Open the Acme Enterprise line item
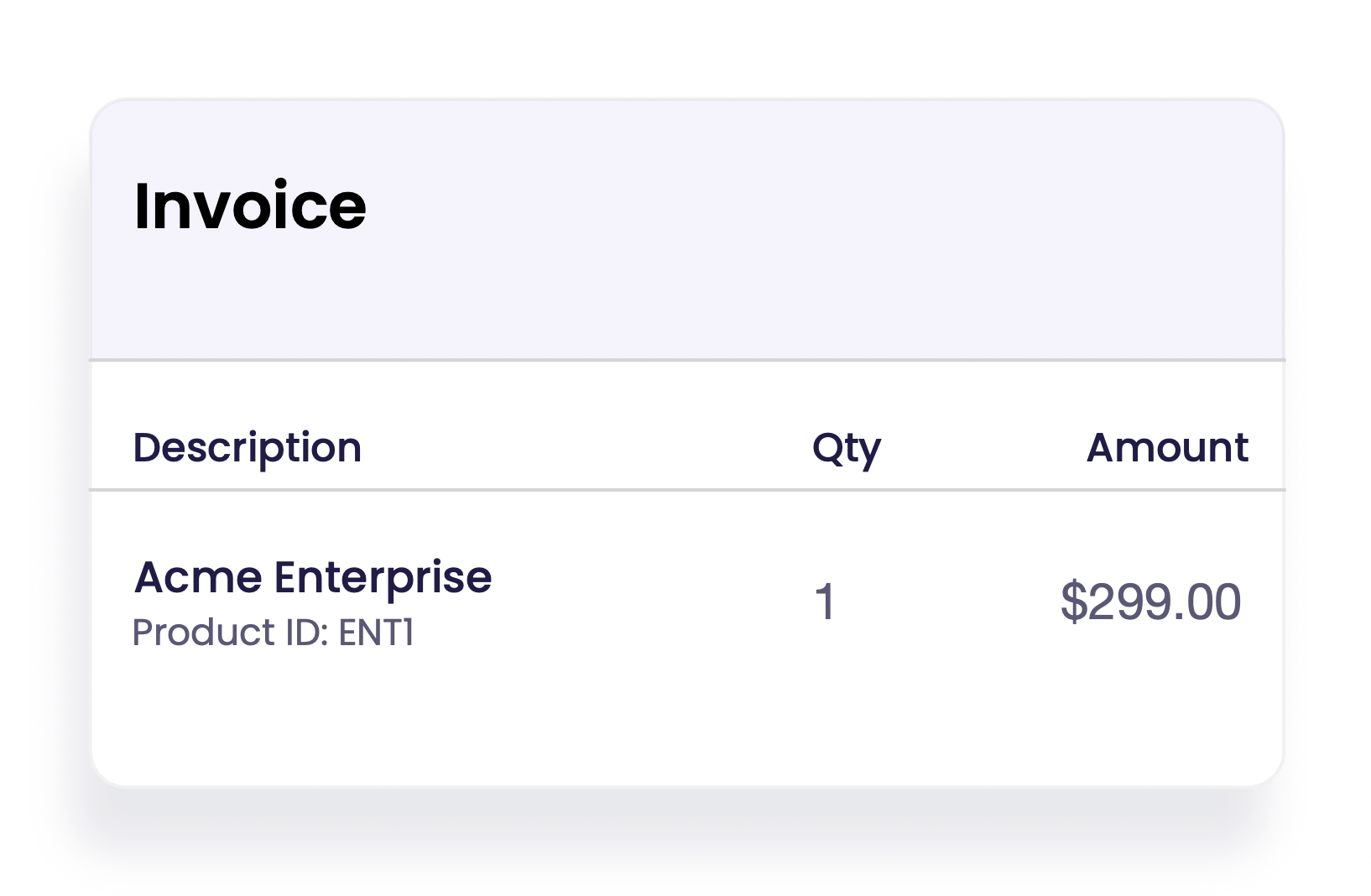 pyautogui.click(x=312, y=577)
